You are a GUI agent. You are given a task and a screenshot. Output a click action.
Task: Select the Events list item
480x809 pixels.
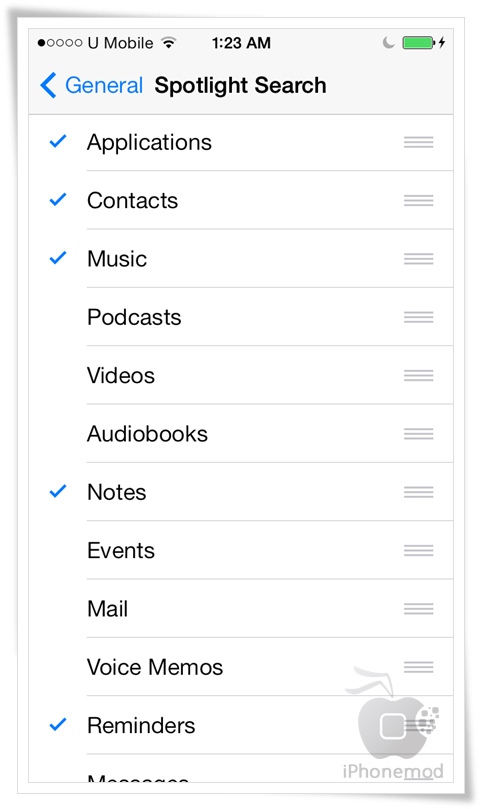pyautogui.click(x=241, y=550)
